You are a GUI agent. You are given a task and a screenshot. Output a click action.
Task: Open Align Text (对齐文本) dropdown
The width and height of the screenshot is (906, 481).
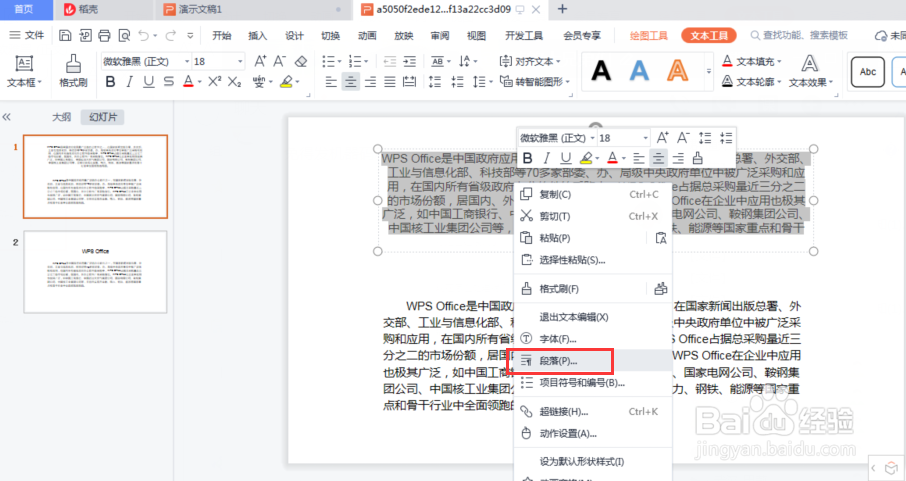coord(530,61)
